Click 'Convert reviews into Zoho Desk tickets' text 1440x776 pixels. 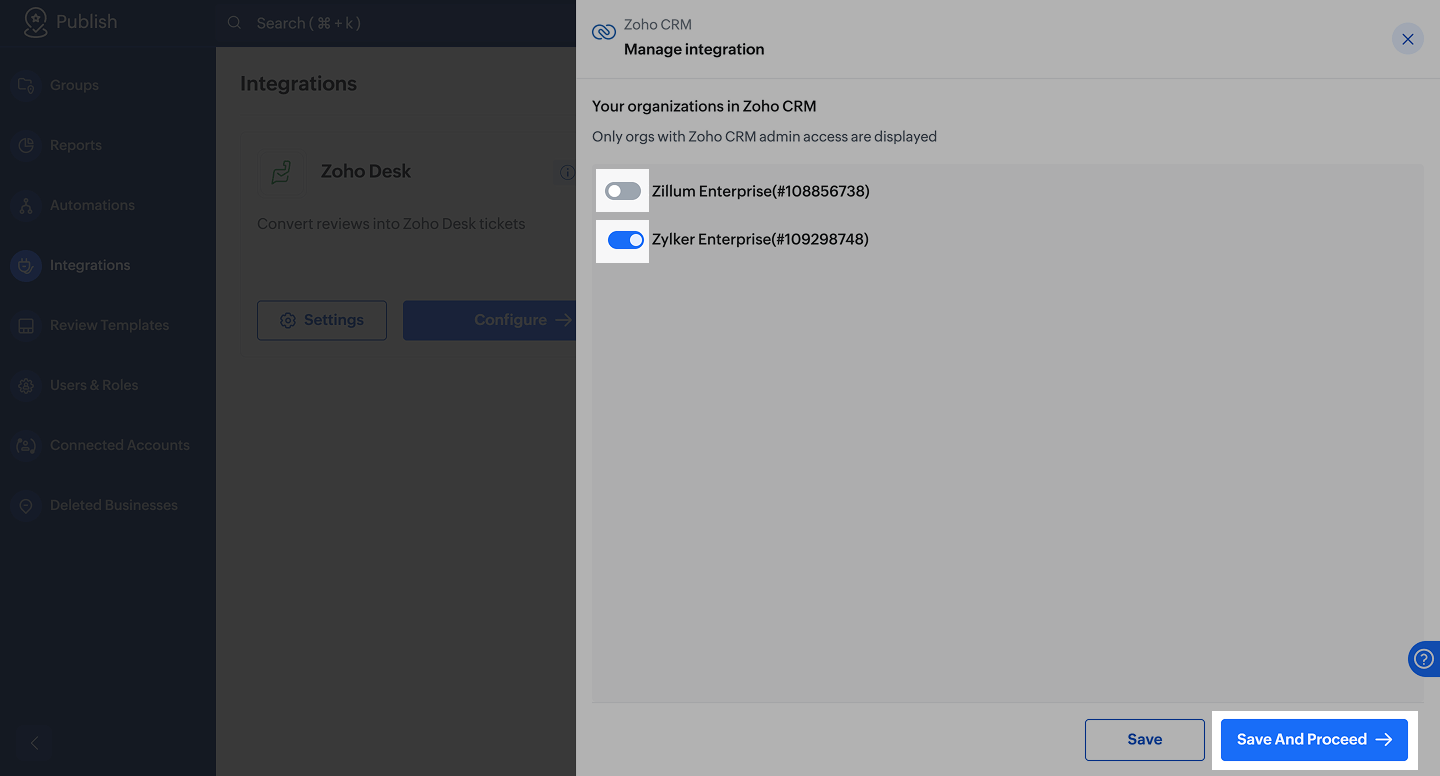pyautogui.click(x=391, y=224)
